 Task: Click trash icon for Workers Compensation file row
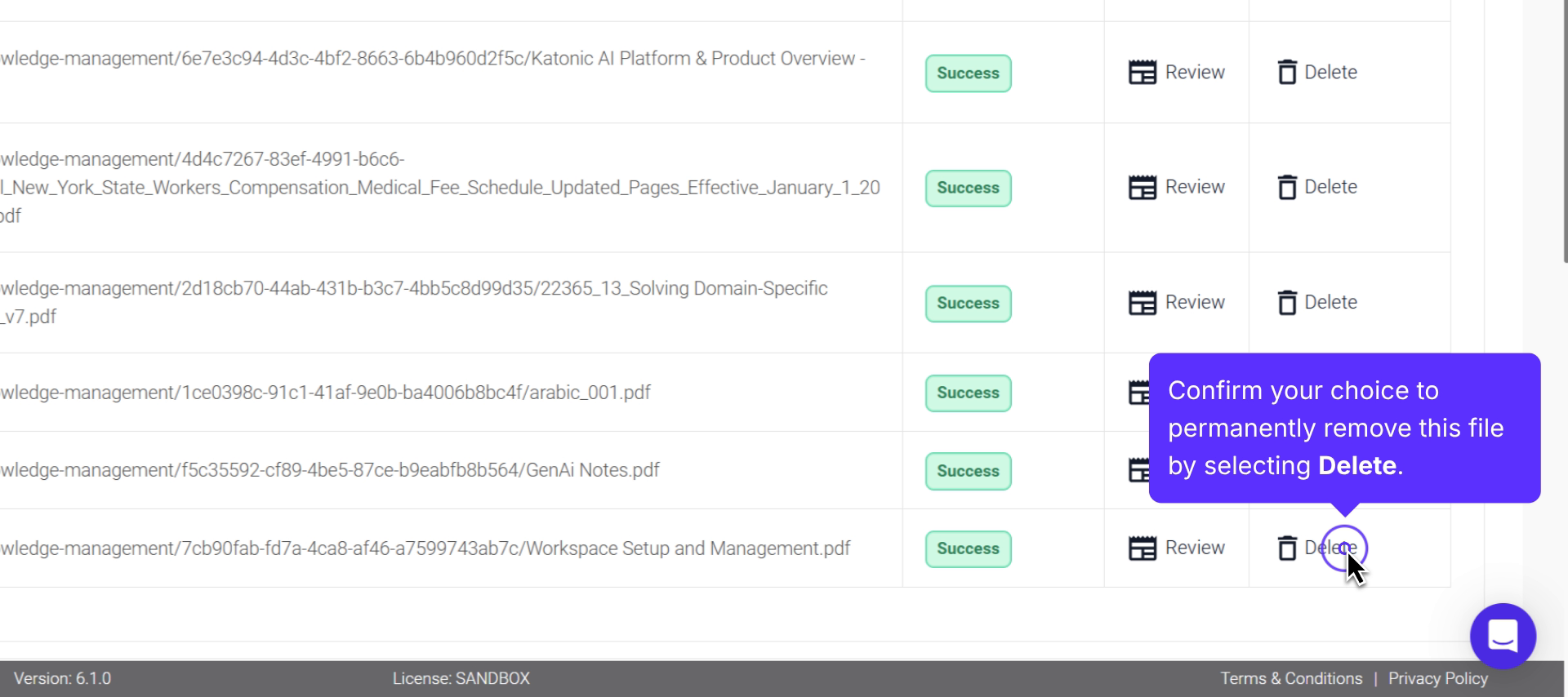[x=1287, y=188]
